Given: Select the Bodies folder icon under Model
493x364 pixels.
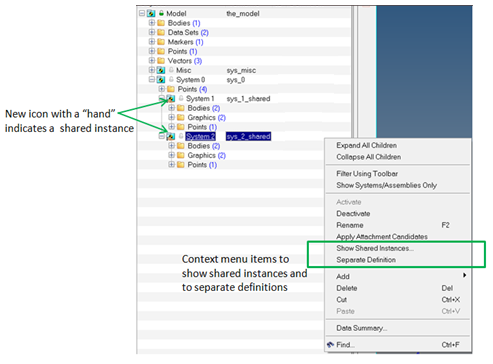Looking at the screenshot, I should 161,23.
